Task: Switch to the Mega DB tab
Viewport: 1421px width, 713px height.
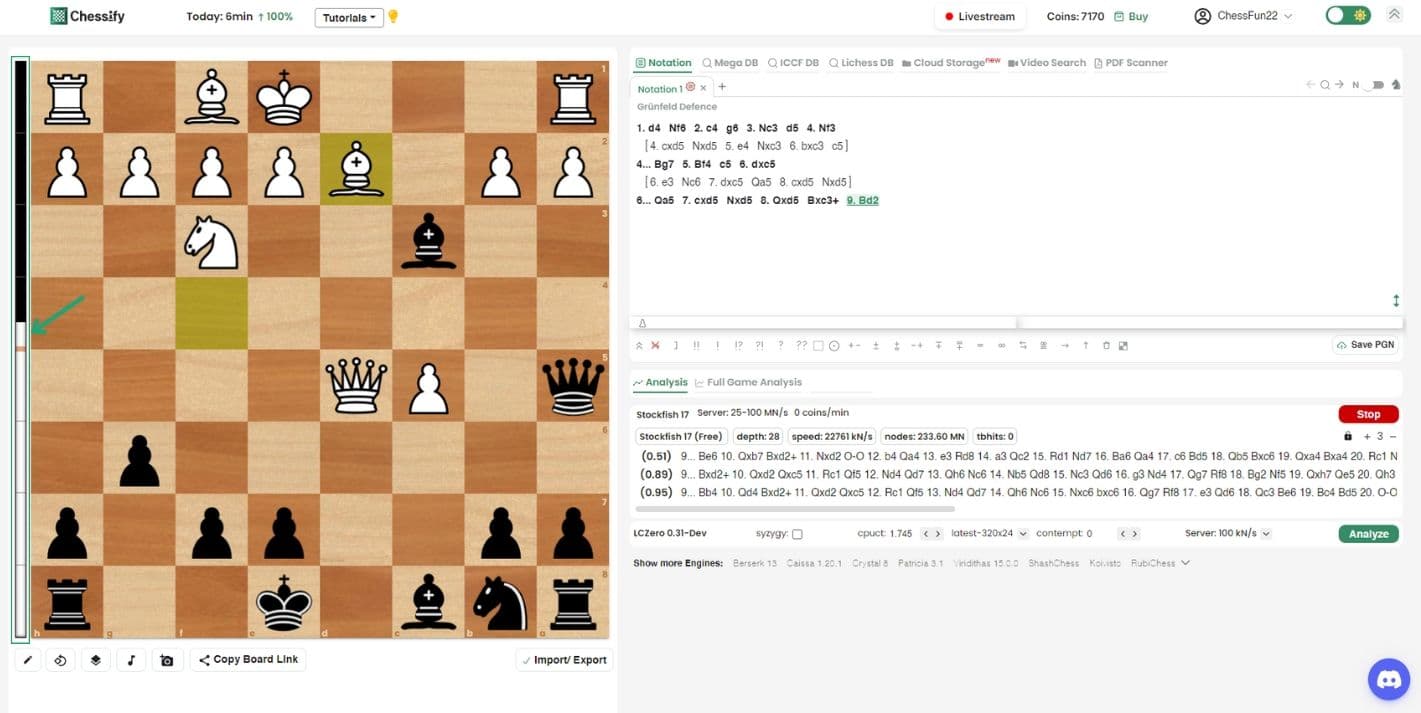Action: [729, 63]
